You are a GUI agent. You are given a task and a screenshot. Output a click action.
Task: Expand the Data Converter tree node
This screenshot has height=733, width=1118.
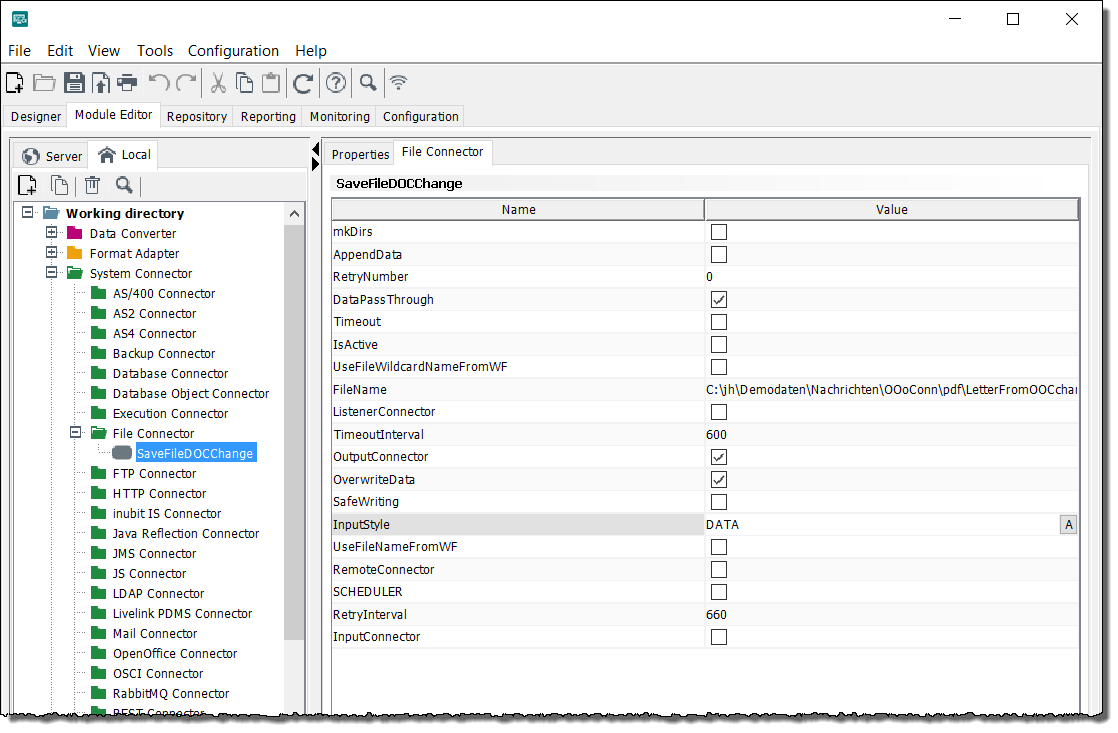click(x=52, y=233)
